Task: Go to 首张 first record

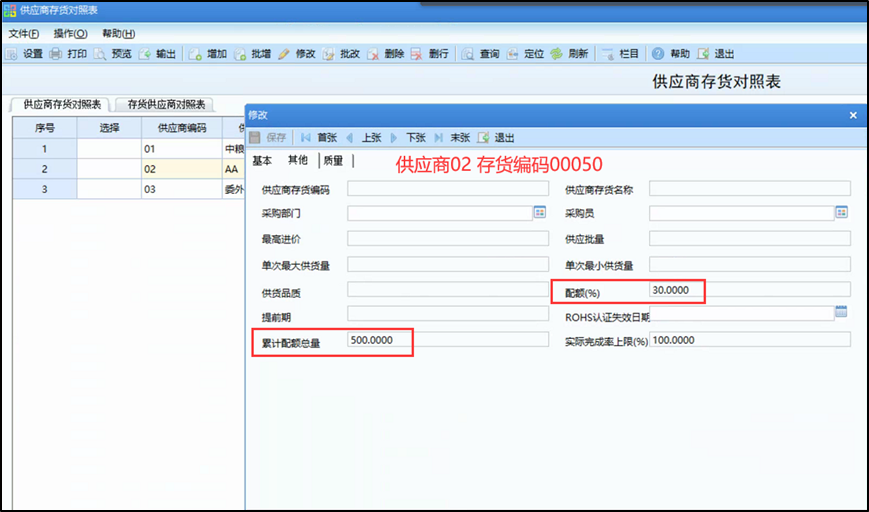Action: click(x=319, y=137)
